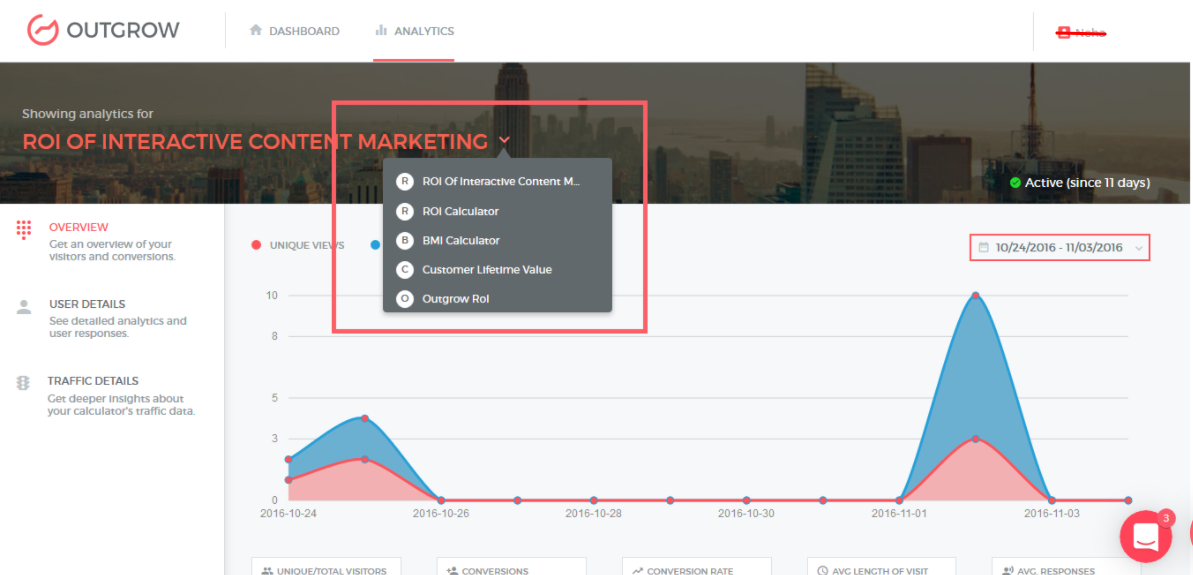
Task: Click the O badge beside Outgrow RoI
Action: pyautogui.click(x=405, y=299)
